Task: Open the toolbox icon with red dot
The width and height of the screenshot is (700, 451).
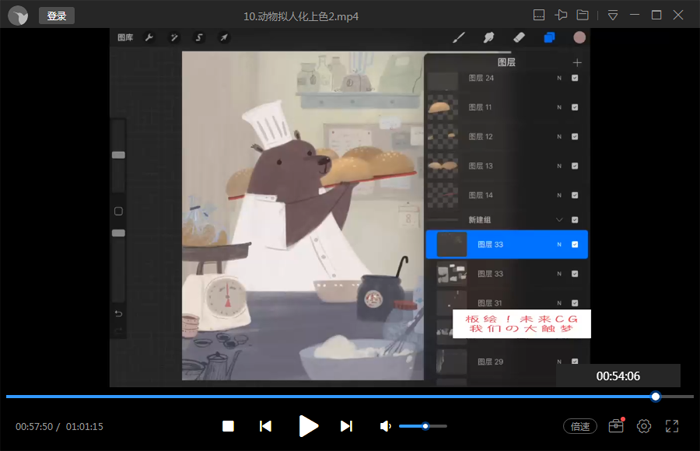Action: 616,426
